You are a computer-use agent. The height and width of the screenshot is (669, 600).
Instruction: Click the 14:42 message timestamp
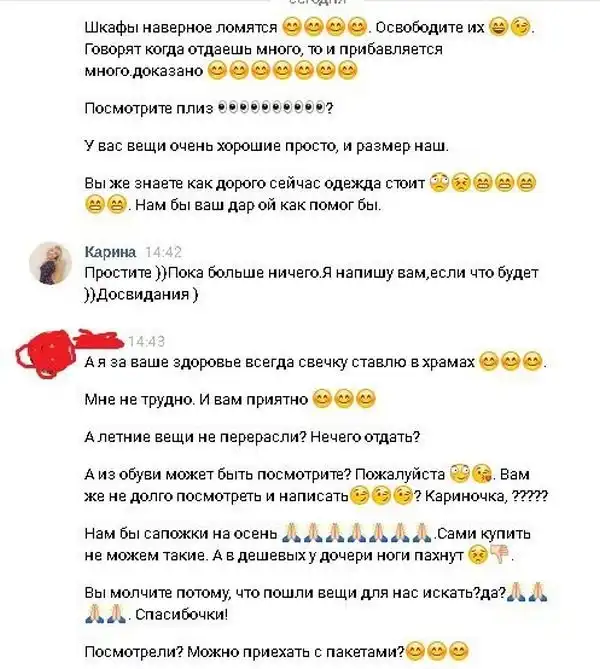(163, 252)
